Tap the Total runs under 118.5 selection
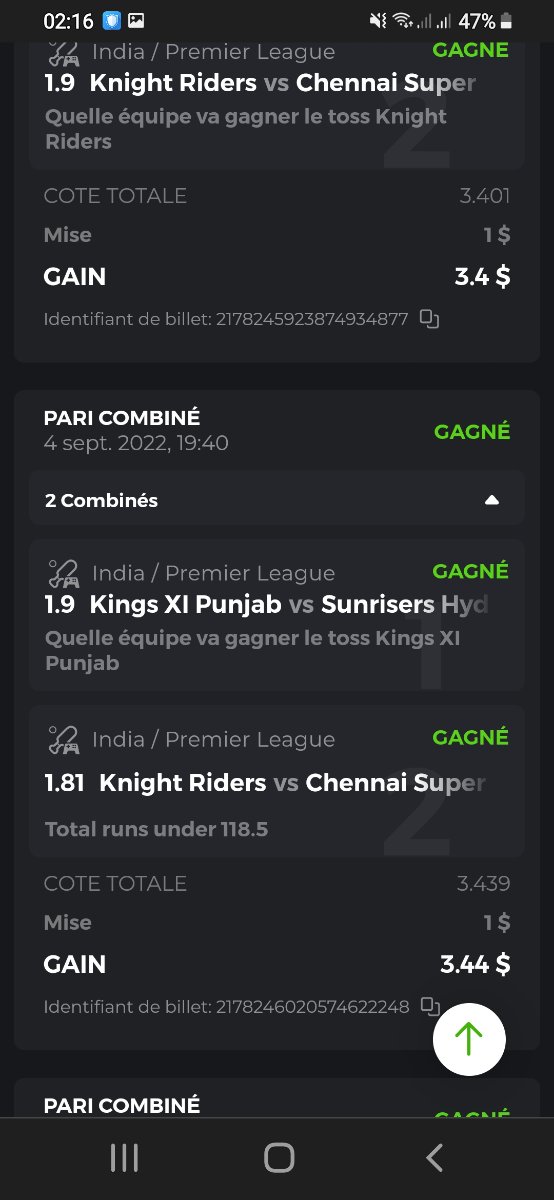This screenshot has height=1200, width=554. tap(157, 829)
